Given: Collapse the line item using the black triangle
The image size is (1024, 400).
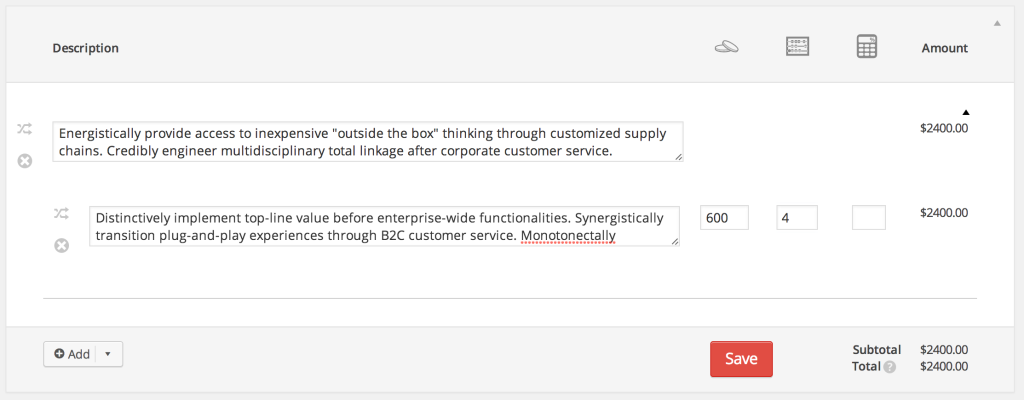Looking at the screenshot, I should click(x=965, y=112).
